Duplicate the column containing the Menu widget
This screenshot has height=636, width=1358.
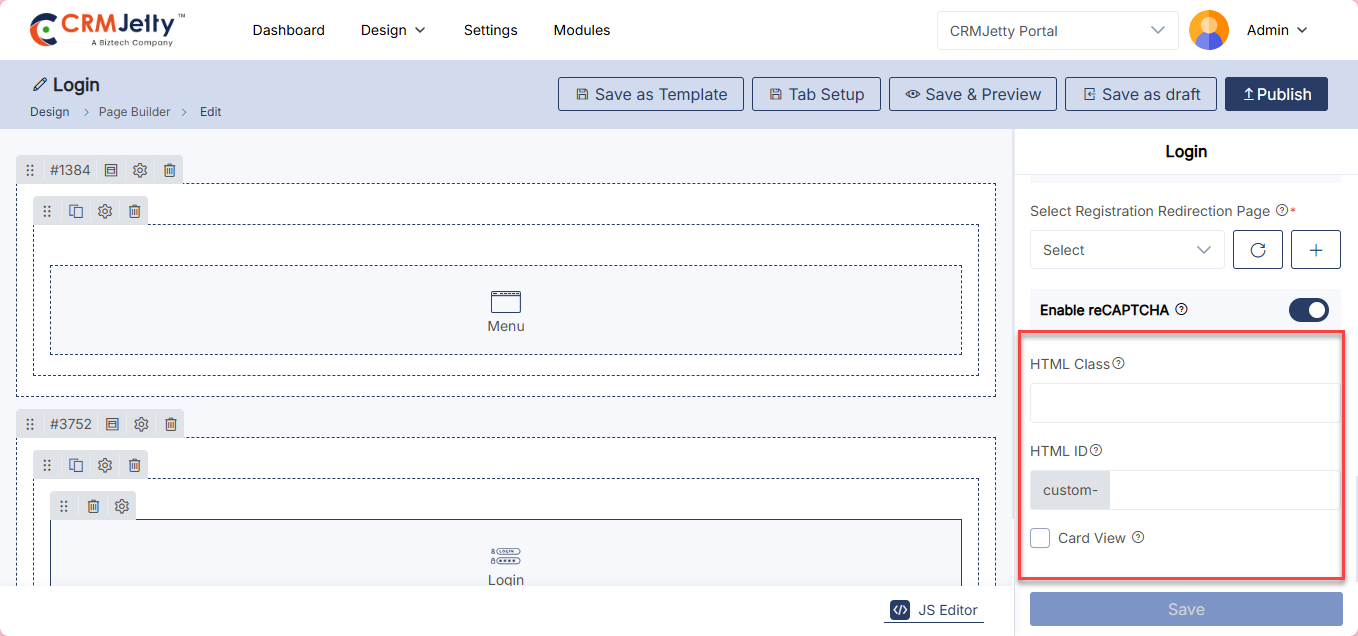coord(76,211)
